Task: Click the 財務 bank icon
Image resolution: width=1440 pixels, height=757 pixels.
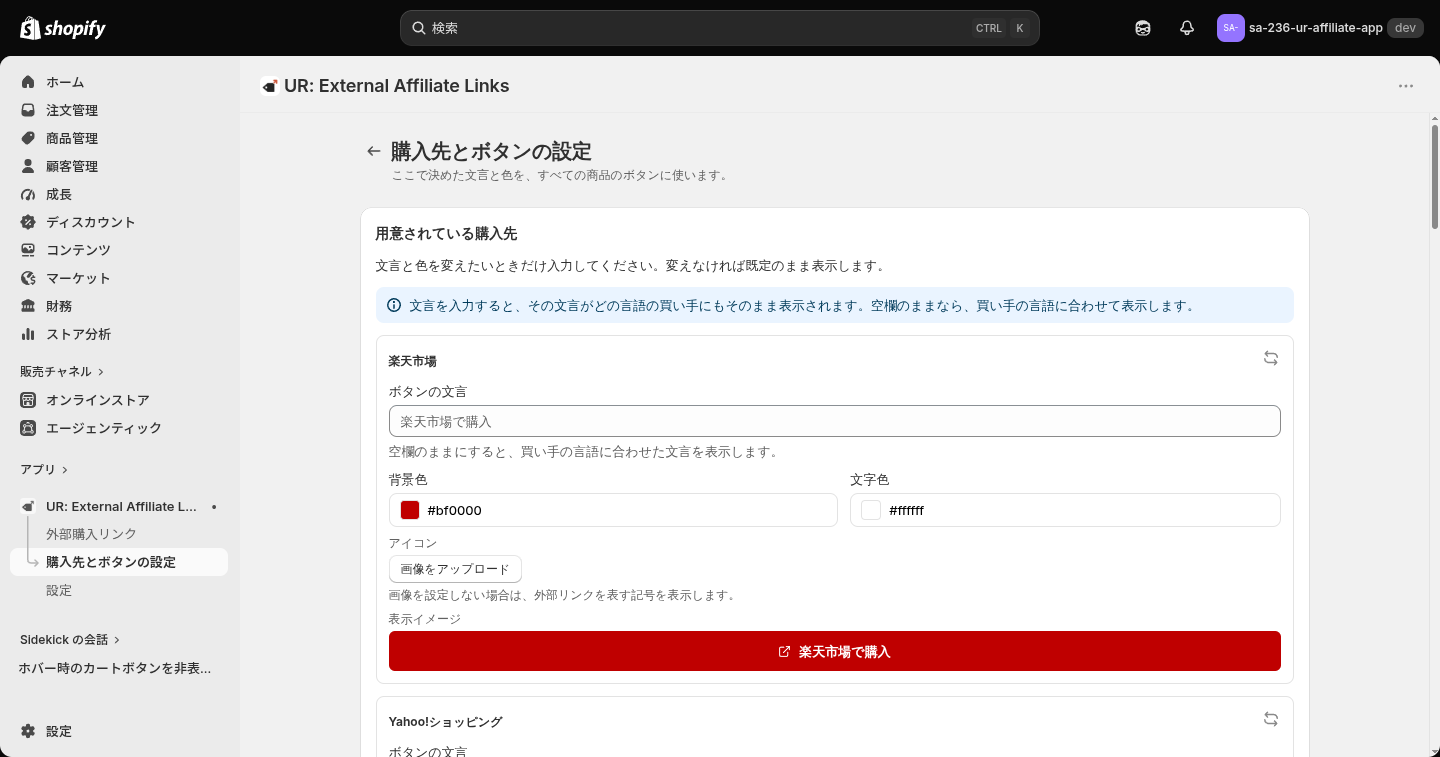Action: [x=28, y=306]
